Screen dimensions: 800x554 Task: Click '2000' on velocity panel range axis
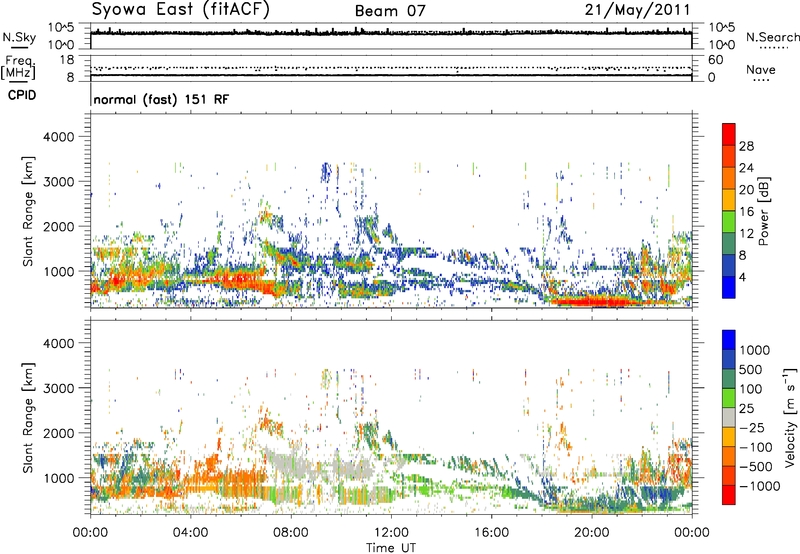(x=58, y=433)
